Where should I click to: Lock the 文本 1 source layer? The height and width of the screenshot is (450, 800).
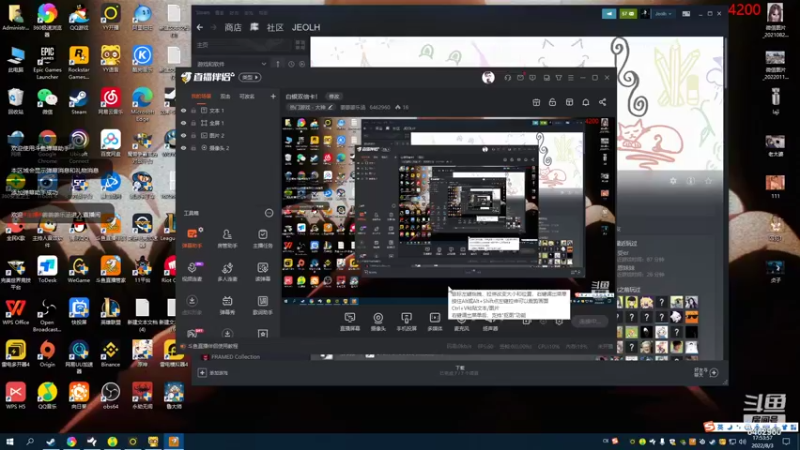[x=193, y=110]
